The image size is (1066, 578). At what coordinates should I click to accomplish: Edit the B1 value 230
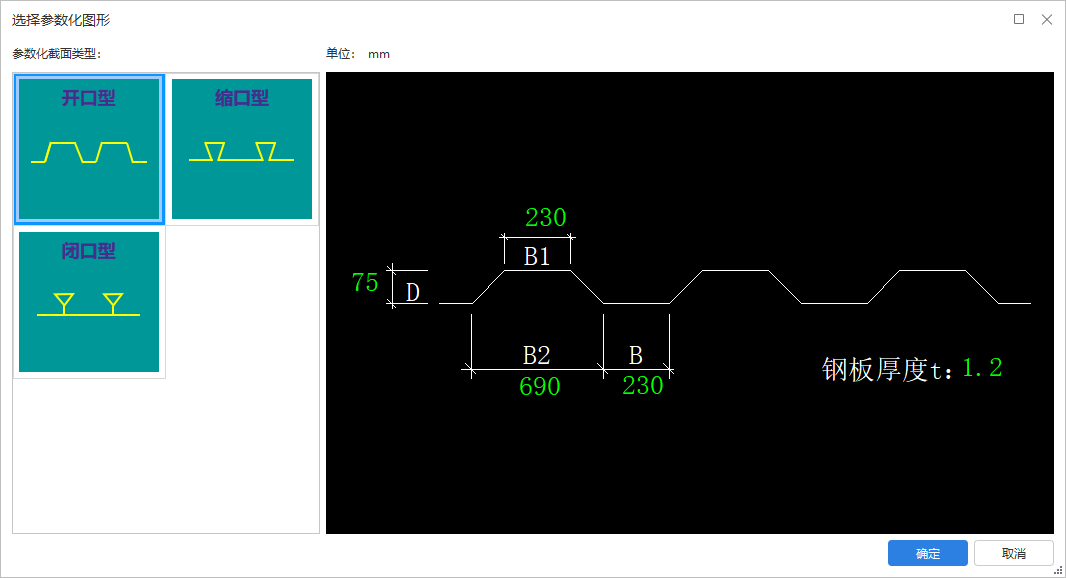545,218
